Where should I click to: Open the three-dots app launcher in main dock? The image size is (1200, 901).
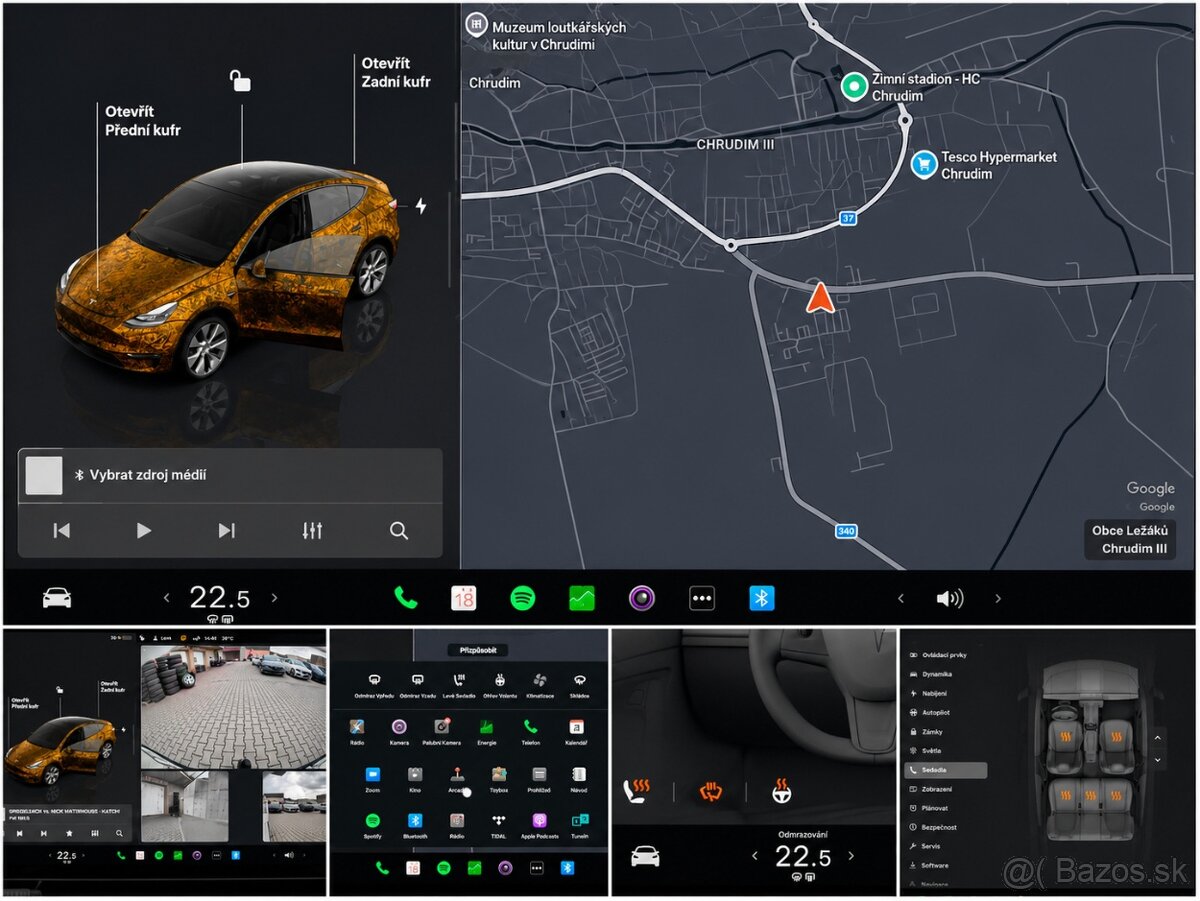[x=702, y=598]
